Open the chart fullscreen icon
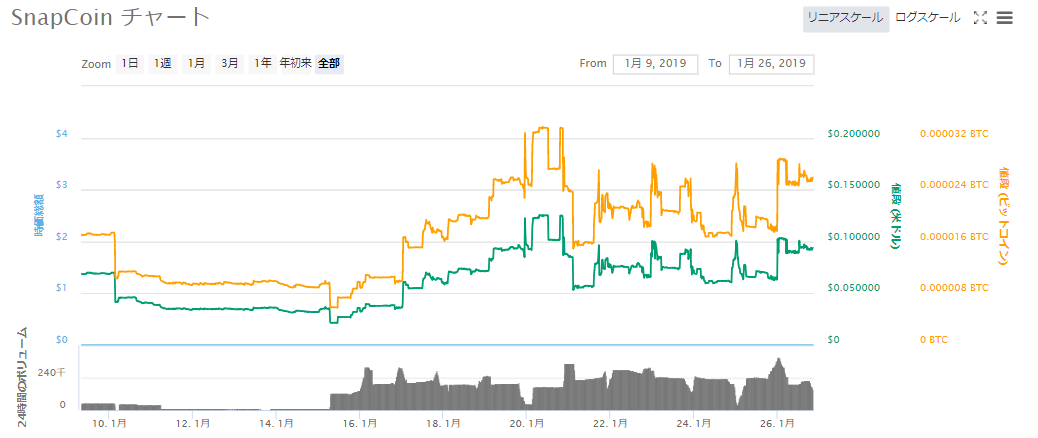The height and width of the screenshot is (438, 1038). point(980,18)
